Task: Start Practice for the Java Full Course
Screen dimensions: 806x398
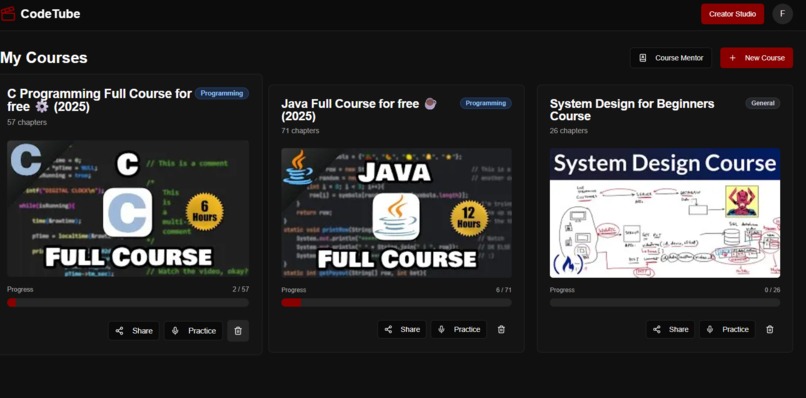Action: (459, 329)
